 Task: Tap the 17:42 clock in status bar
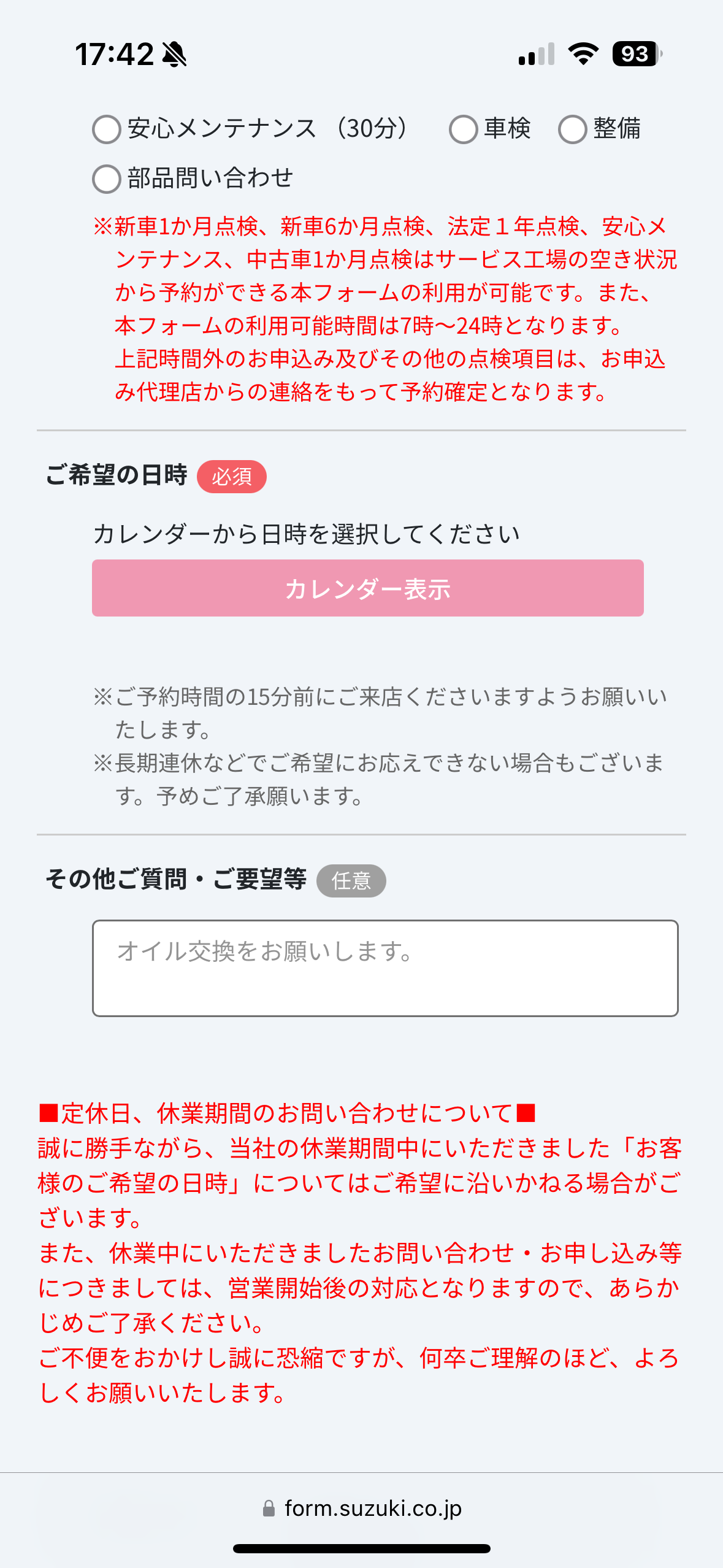point(114,54)
